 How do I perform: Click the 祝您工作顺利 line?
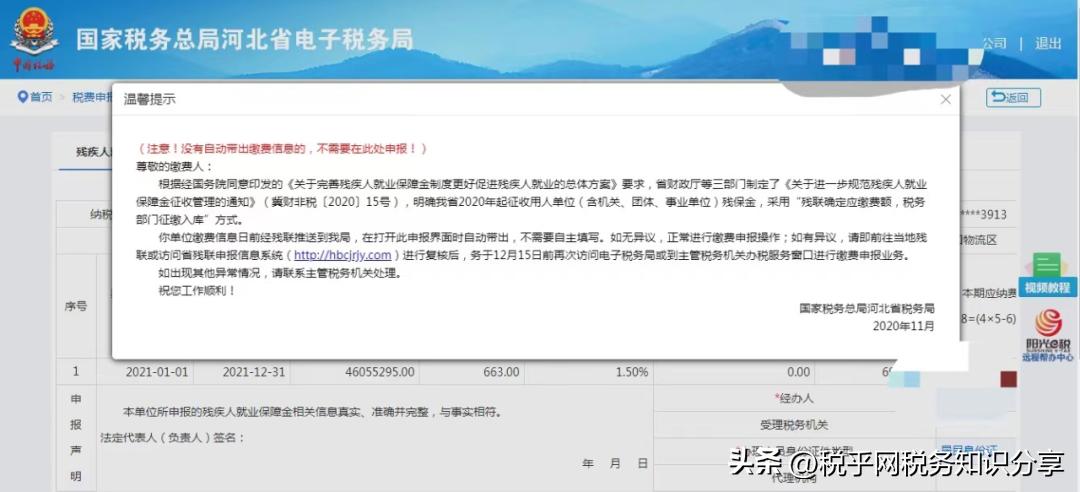point(196,290)
